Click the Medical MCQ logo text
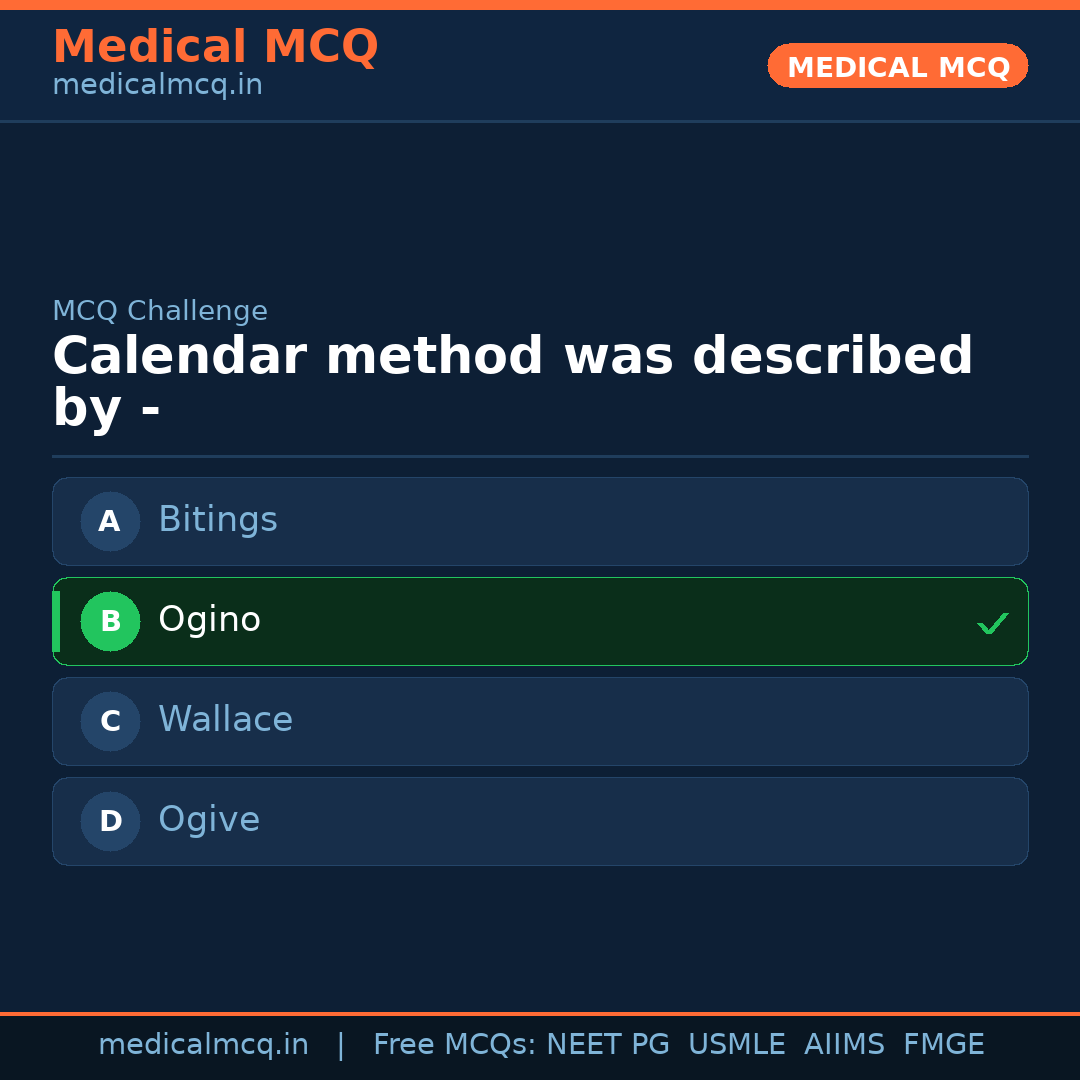Screen dimensions: 1080x1080 coord(215,46)
